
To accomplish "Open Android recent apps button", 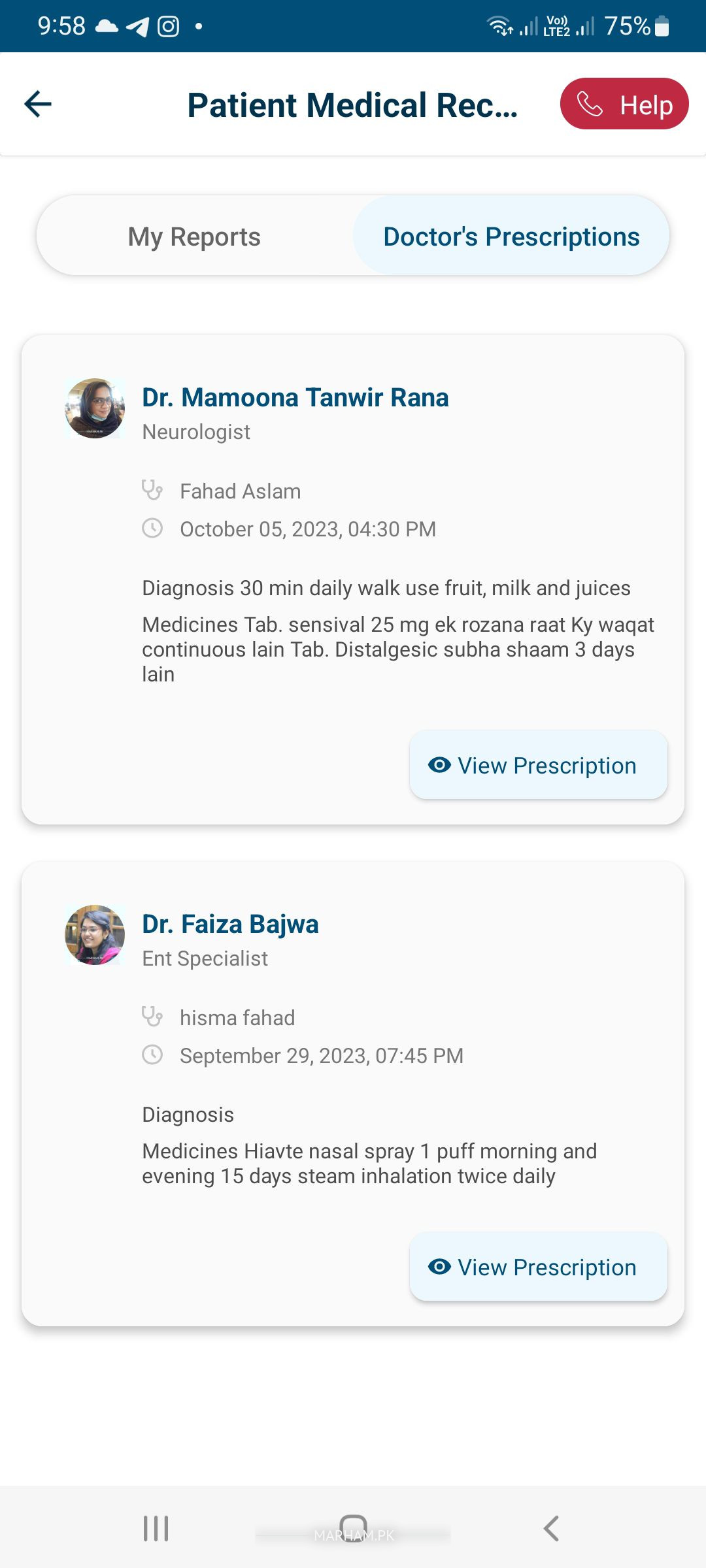I will pos(156,1529).
